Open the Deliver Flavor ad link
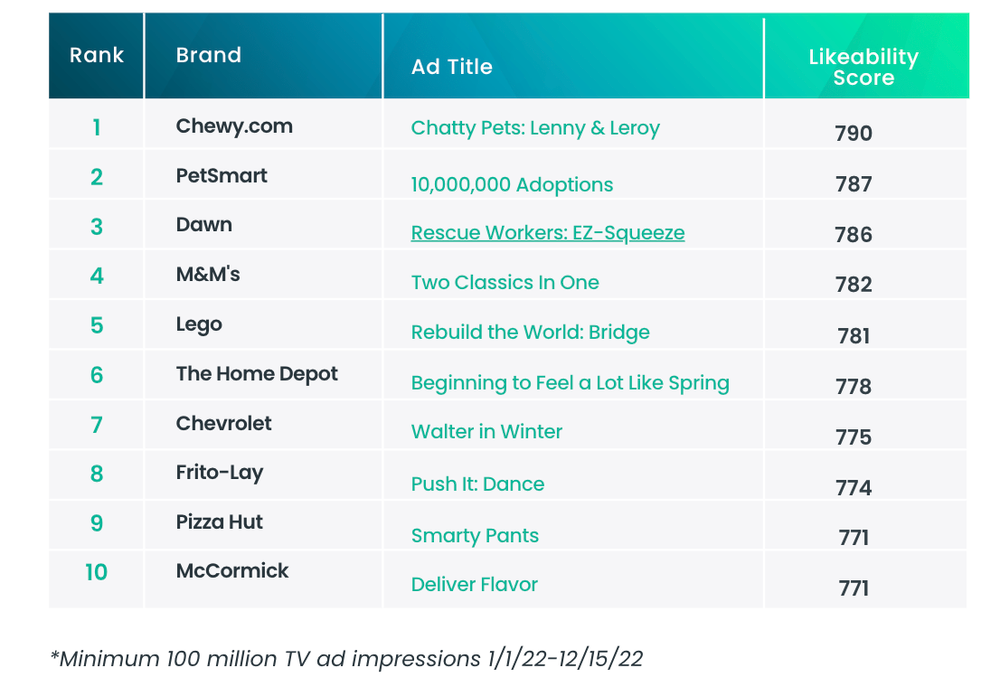Viewport: 1000px width, 685px height. (474, 584)
